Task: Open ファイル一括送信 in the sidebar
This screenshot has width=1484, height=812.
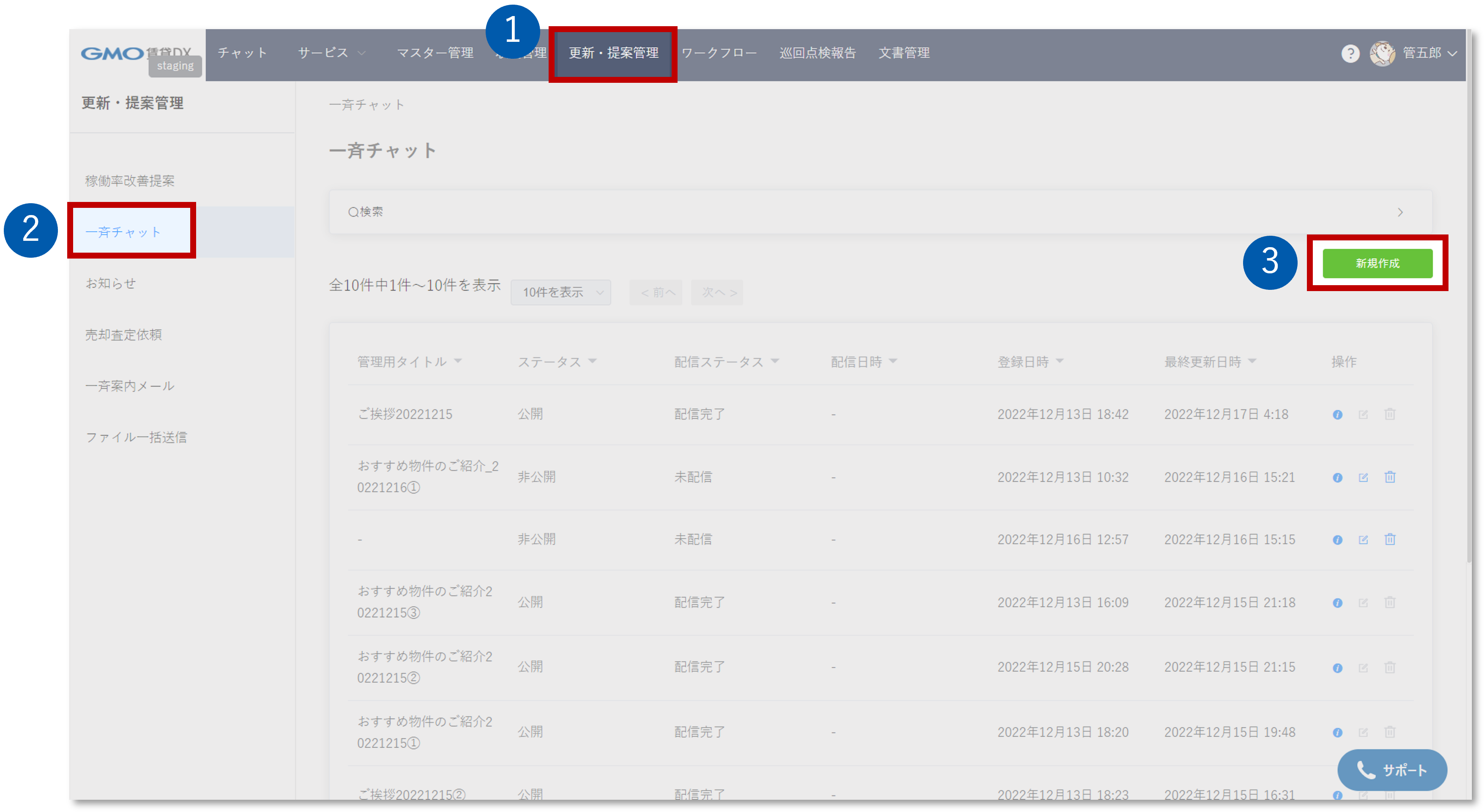Action: tap(136, 437)
